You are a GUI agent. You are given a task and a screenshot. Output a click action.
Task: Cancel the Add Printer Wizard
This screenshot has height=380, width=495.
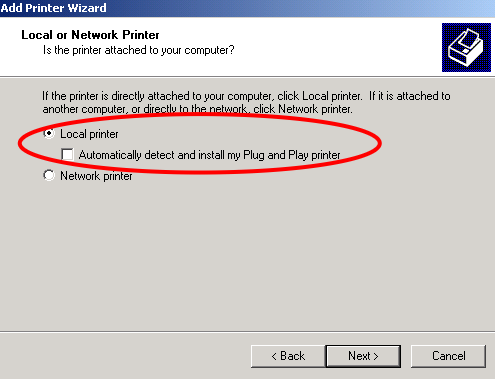click(x=448, y=356)
